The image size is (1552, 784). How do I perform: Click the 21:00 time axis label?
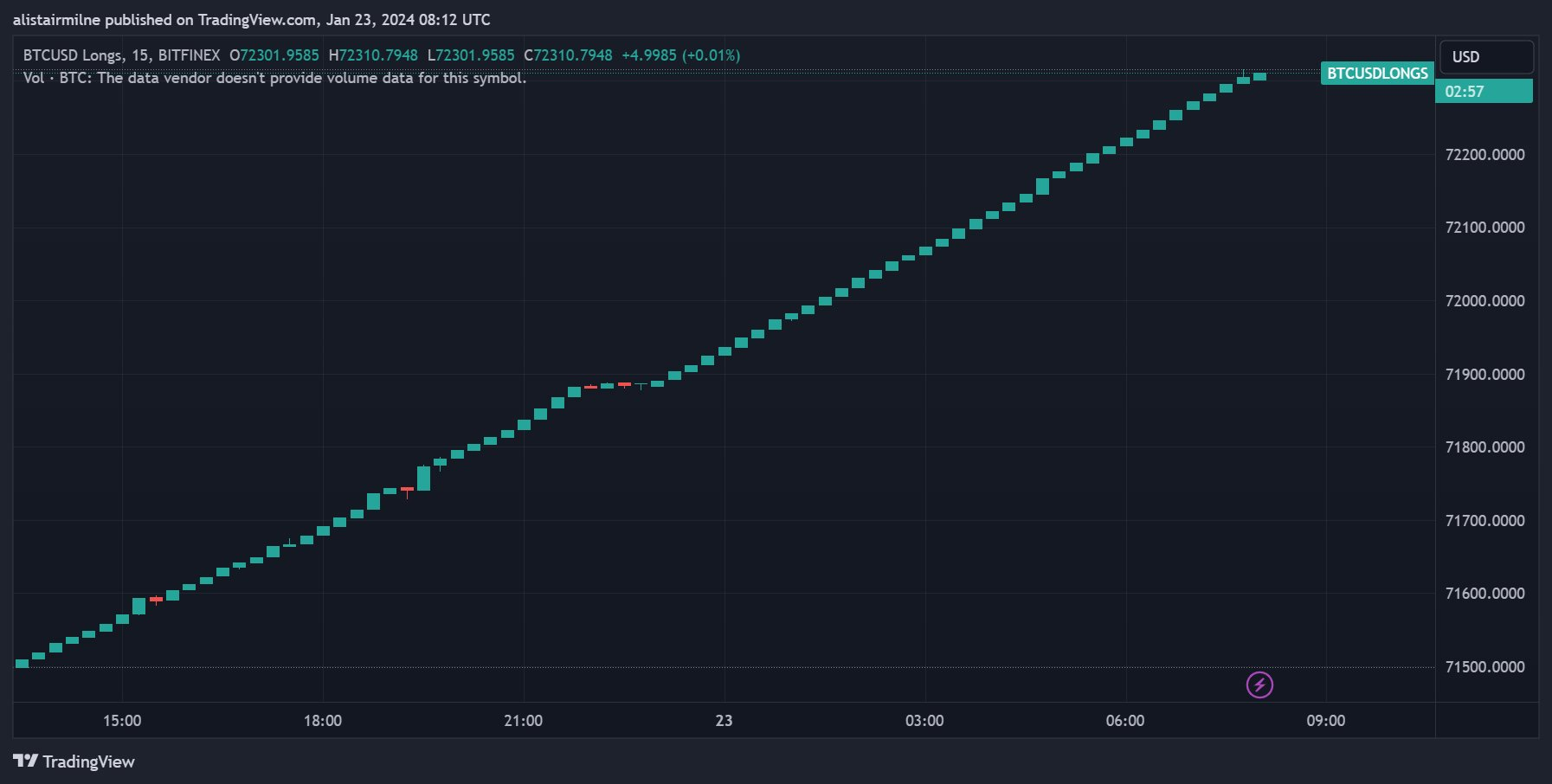pyautogui.click(x=523, y=721)
